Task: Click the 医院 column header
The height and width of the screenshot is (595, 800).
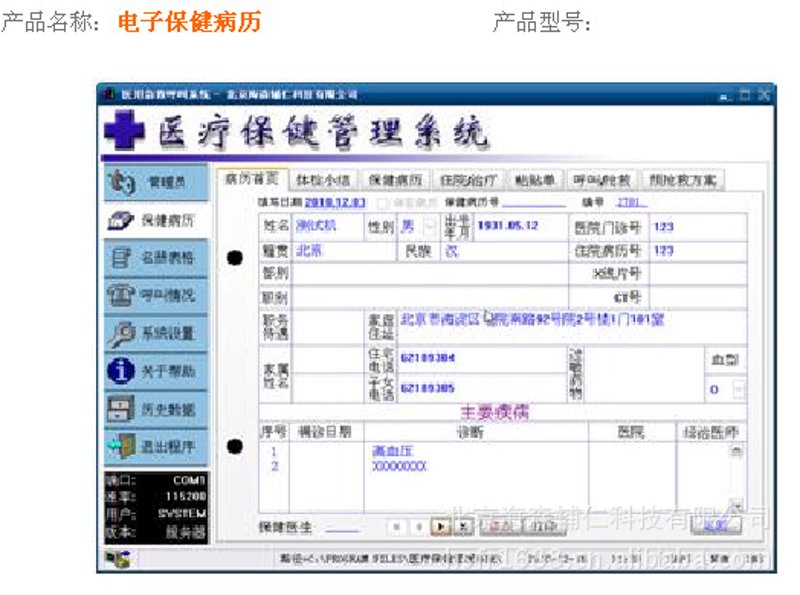Action: coord(632,432)
